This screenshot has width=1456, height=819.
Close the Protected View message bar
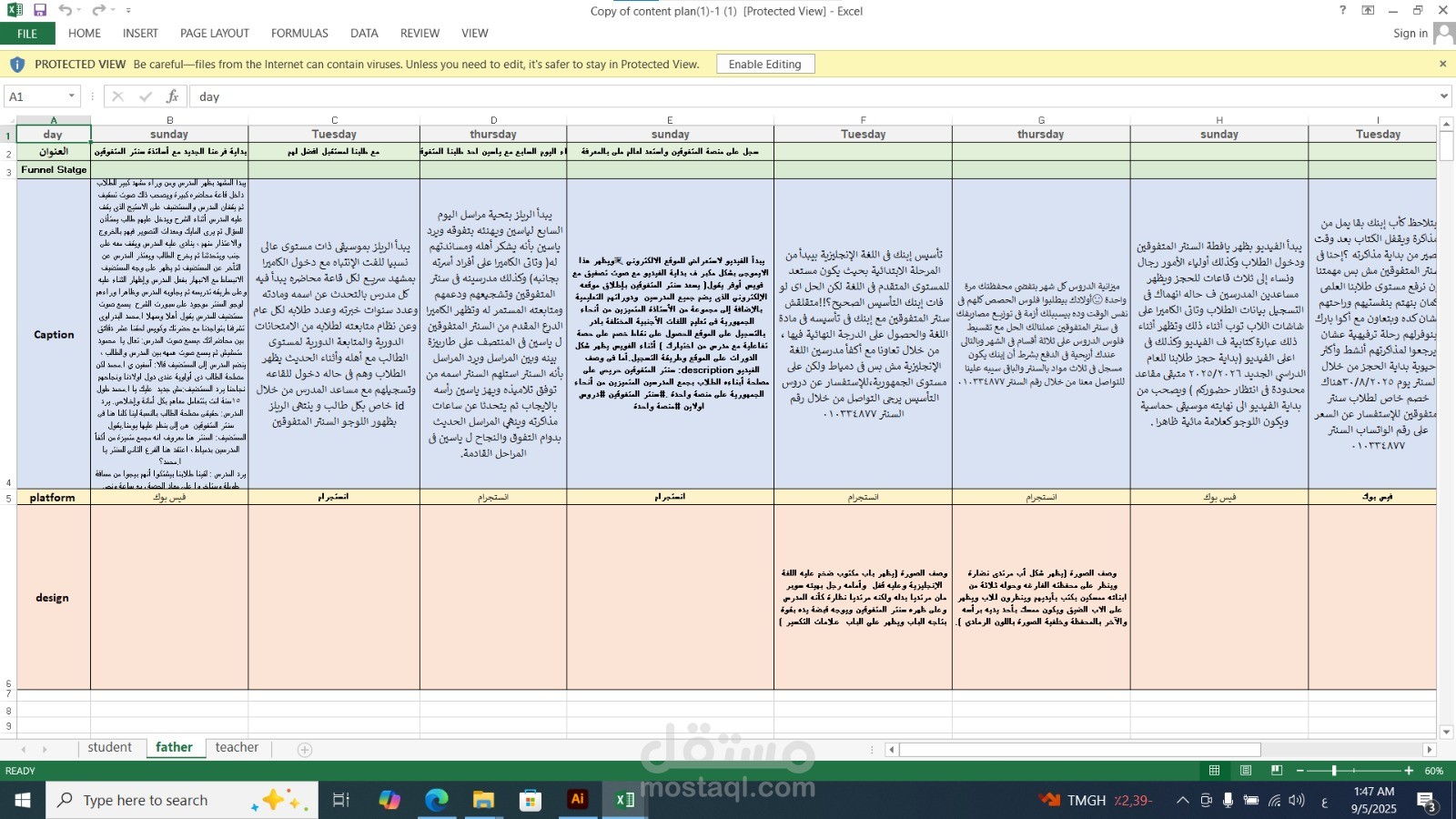pyautogui.click(x=1442, y=64)
